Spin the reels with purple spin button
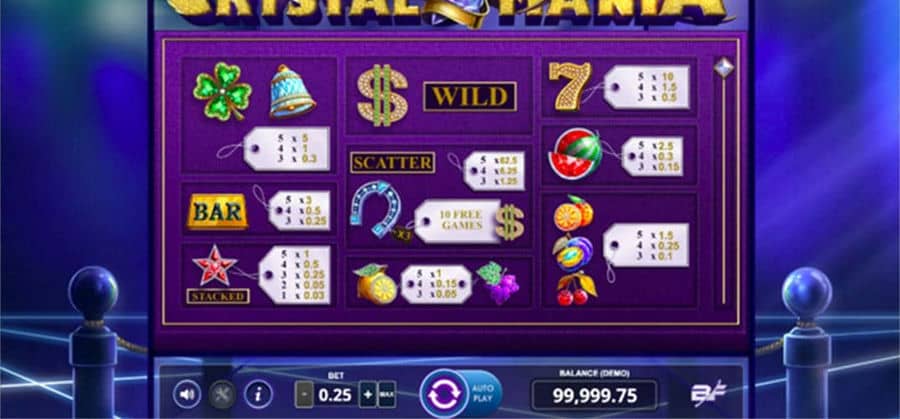Screen dimensions: 900x419 point(444,394)
